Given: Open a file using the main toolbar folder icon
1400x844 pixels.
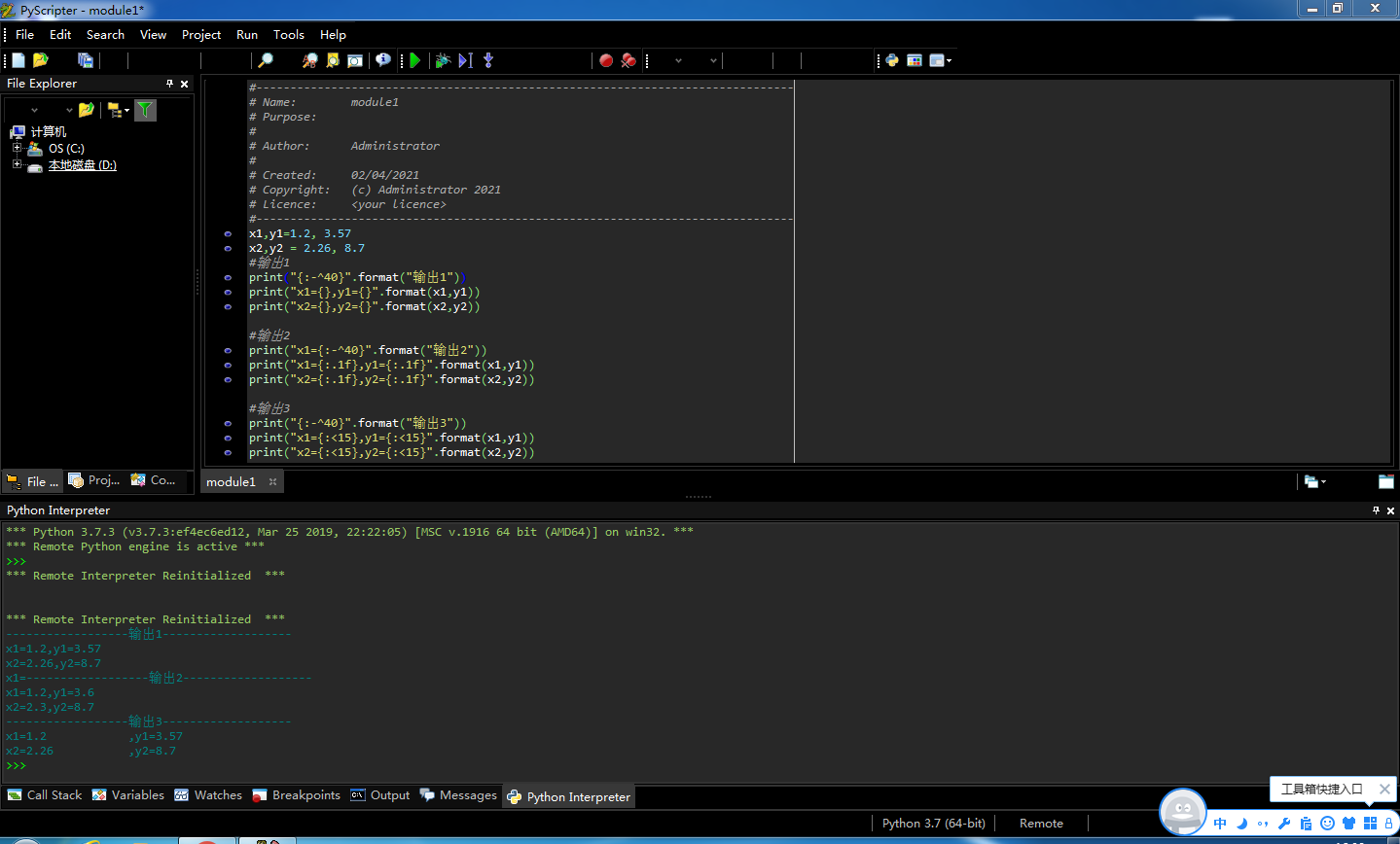Looking at the screenshot, I should [41, 60].
